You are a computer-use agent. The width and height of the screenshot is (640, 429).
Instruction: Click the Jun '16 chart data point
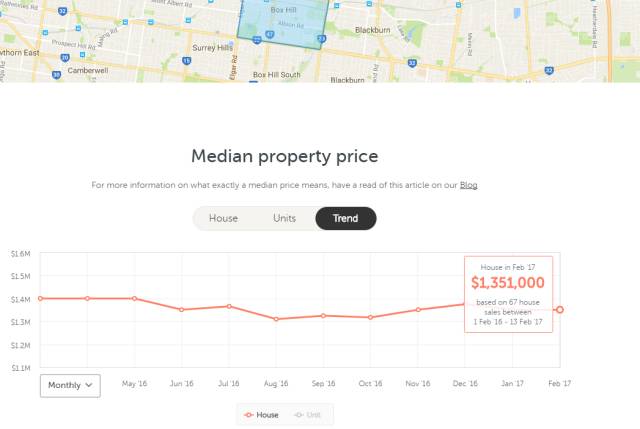point(182,310)
